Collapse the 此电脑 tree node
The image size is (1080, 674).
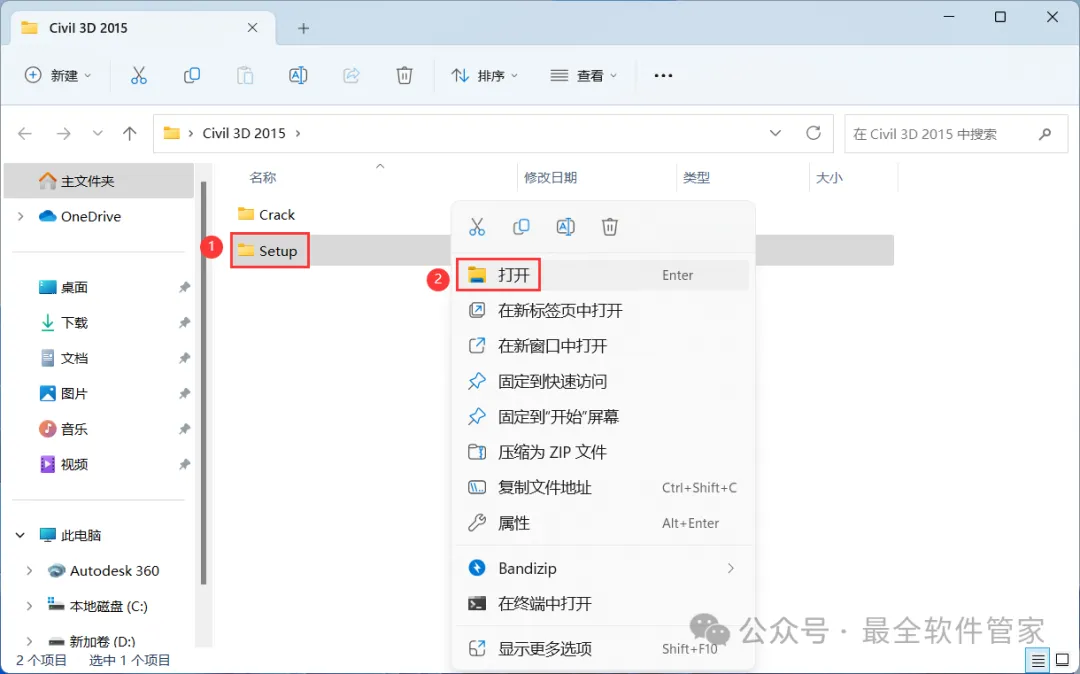[x=21, y=535]
